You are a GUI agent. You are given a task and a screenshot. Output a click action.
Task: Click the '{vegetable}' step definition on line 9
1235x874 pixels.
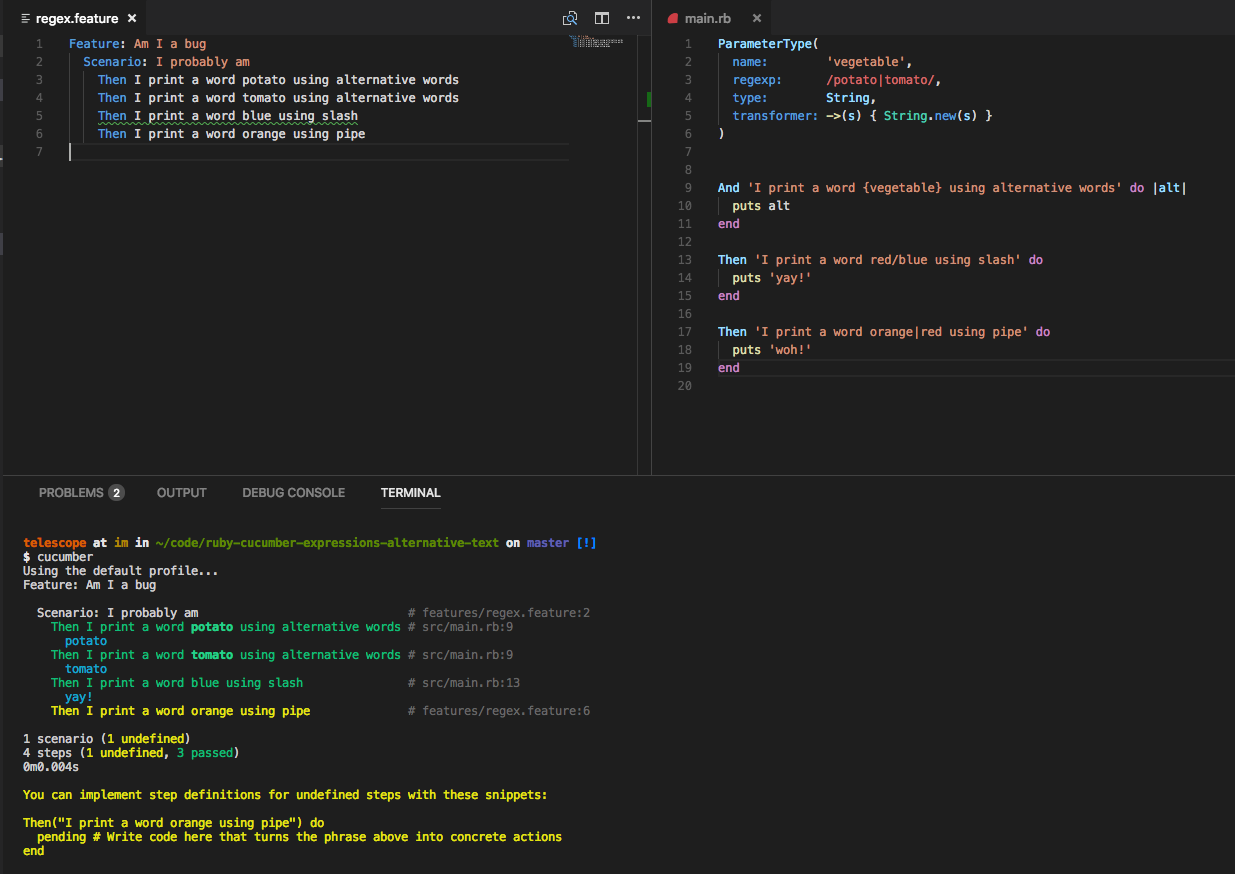[x=952, y=188]
